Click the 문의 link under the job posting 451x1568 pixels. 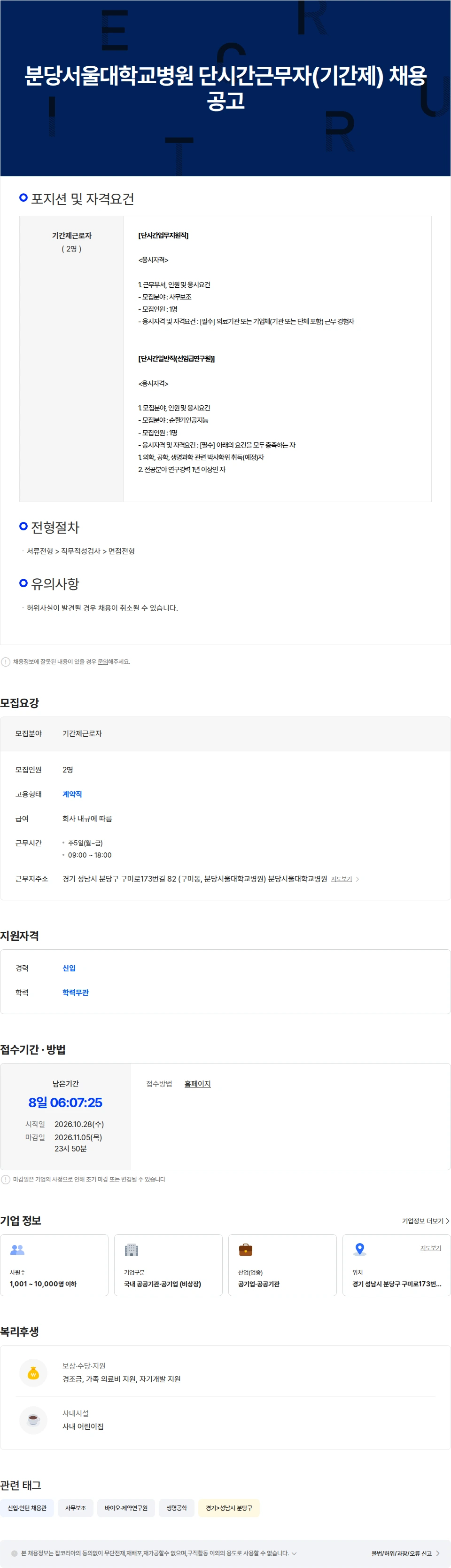(103, 662)
